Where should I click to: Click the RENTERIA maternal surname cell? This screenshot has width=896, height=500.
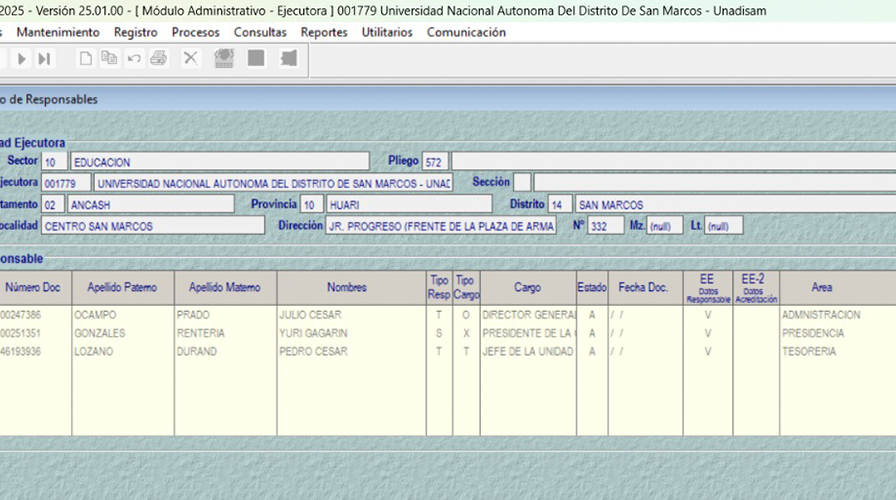point(226,333)
